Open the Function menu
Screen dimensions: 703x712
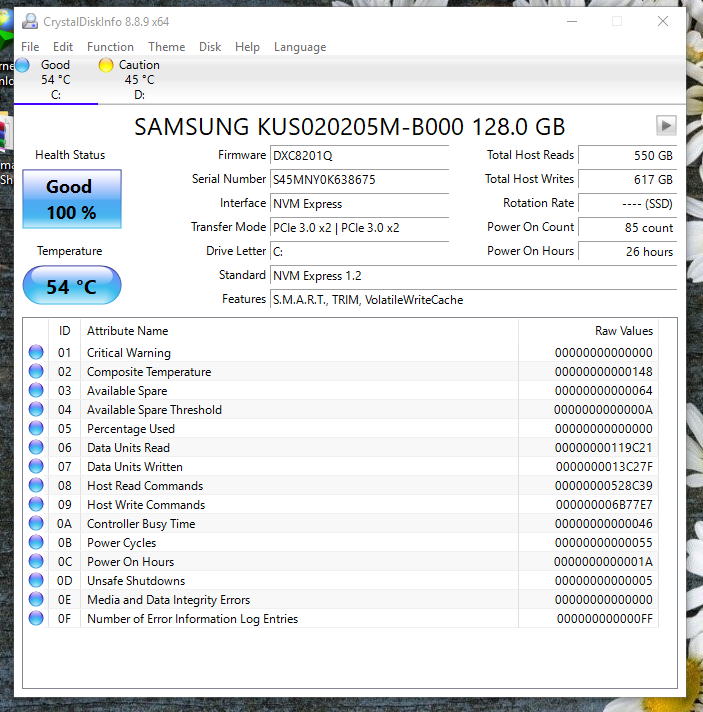click(110, 47)
